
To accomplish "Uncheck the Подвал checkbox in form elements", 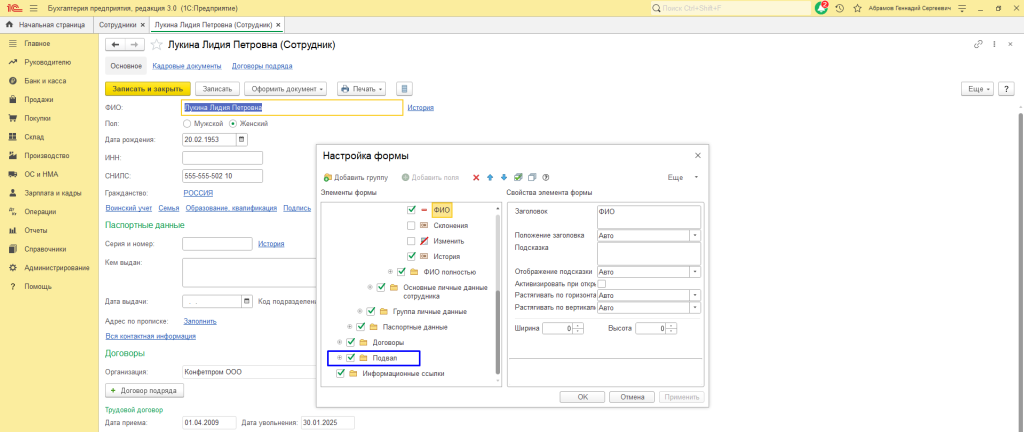I will pyautogui.click(x=352, y=357).
